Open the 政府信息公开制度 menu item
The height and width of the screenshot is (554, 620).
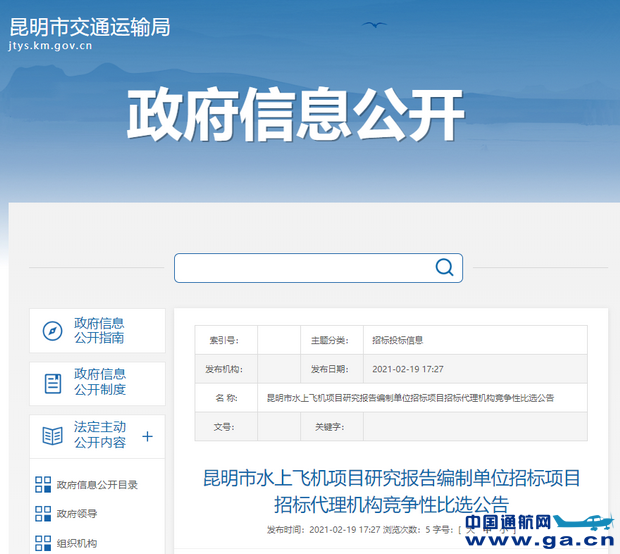[x=99, y=382]
